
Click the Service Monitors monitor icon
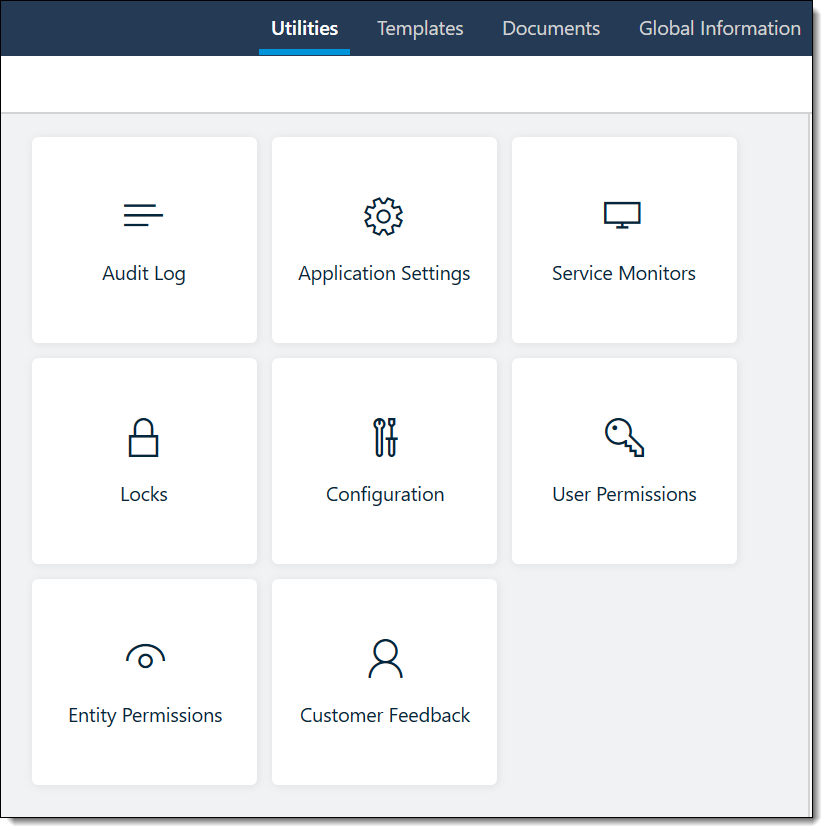pos(623,214)
